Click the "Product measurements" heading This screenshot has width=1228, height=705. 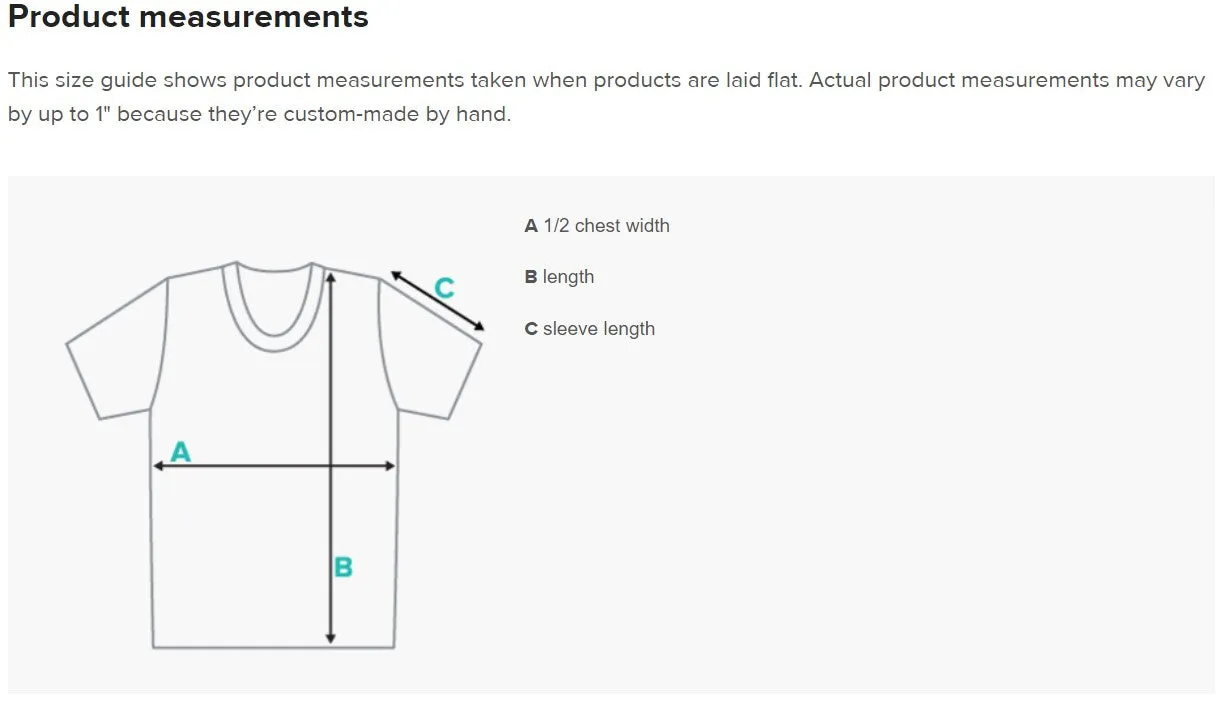pos(188,17)
